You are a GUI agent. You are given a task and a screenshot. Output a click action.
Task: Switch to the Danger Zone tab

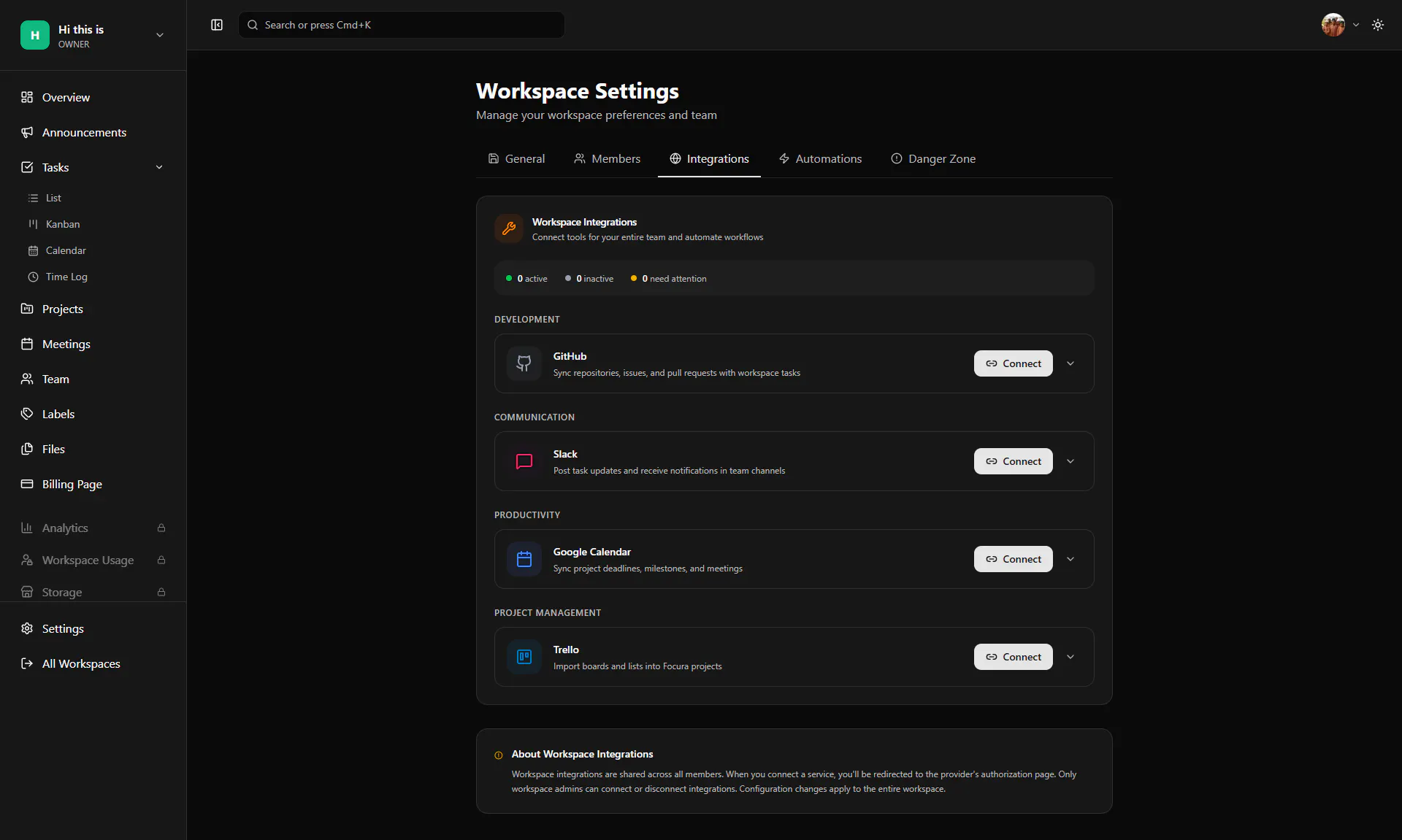(933, 158)
